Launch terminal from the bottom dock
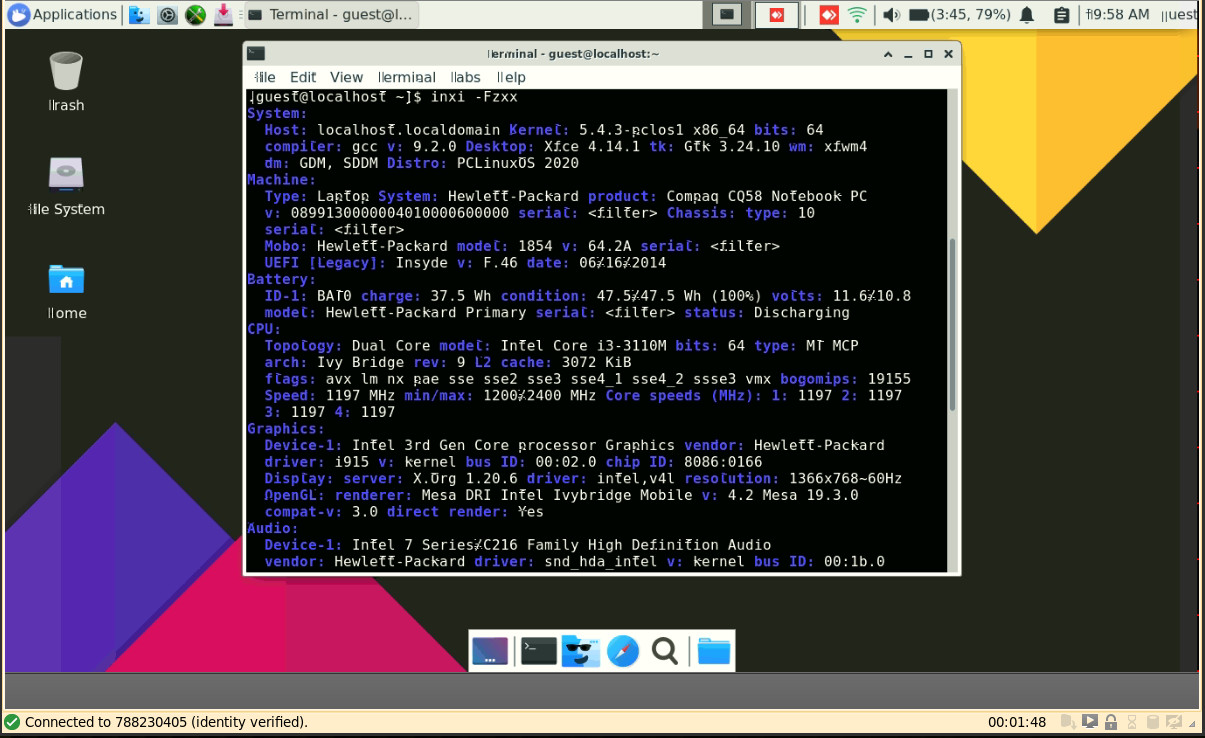This screenshot has height=738, width=1205. click(538, 651)
